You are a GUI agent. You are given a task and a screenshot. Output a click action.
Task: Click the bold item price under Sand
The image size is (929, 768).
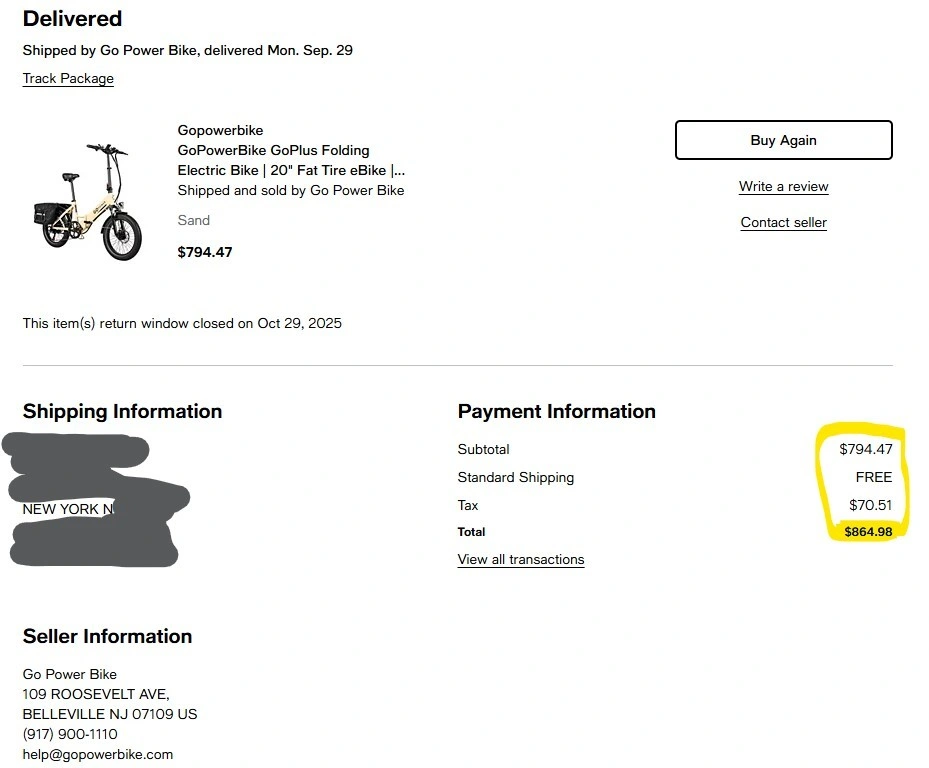[205, 252]
